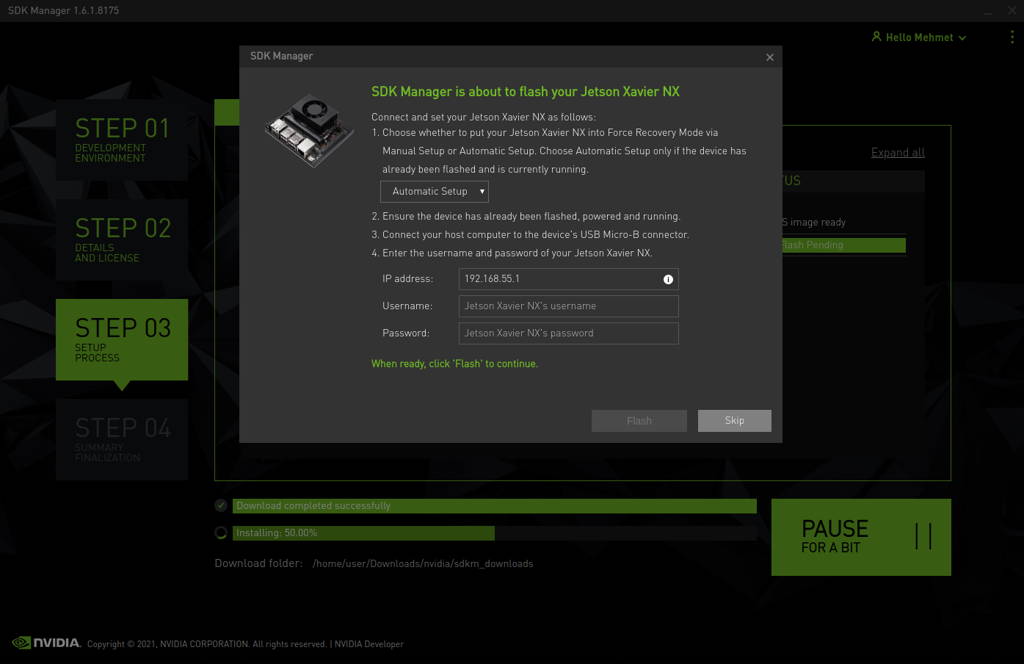The image size is (1024, 664).
Task: Go to Step 01 Development Environment
Action: pyautogui.click(x=122, y=140)
